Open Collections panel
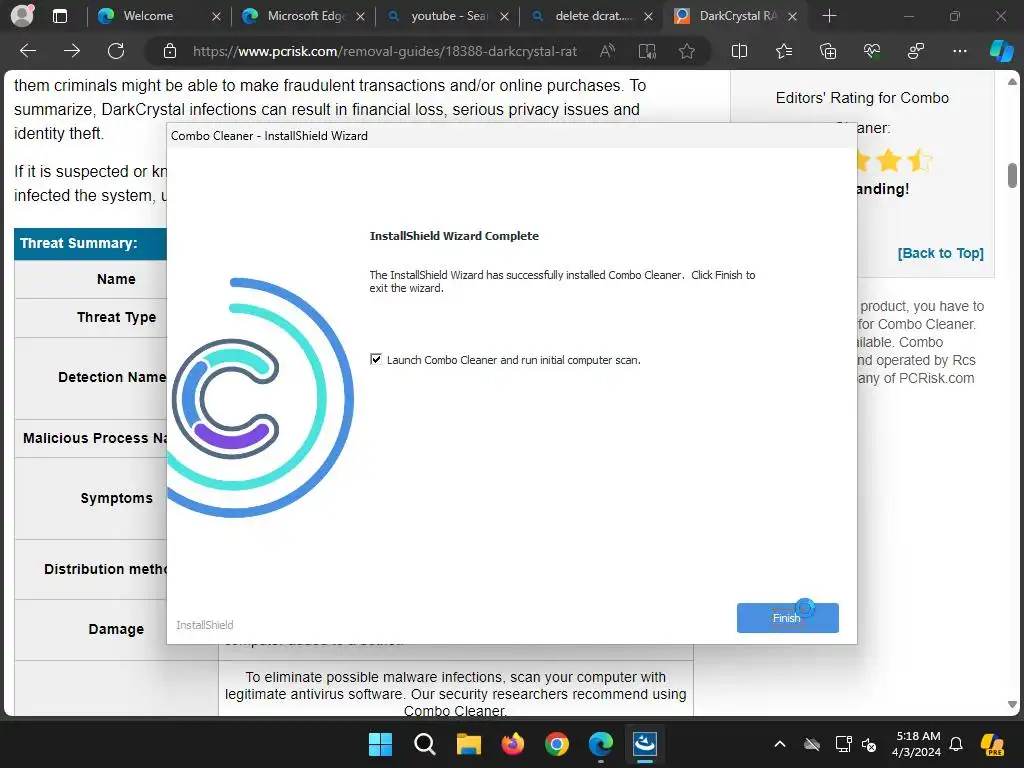Viewport: 1024px width, 768px height. point(828,51)
